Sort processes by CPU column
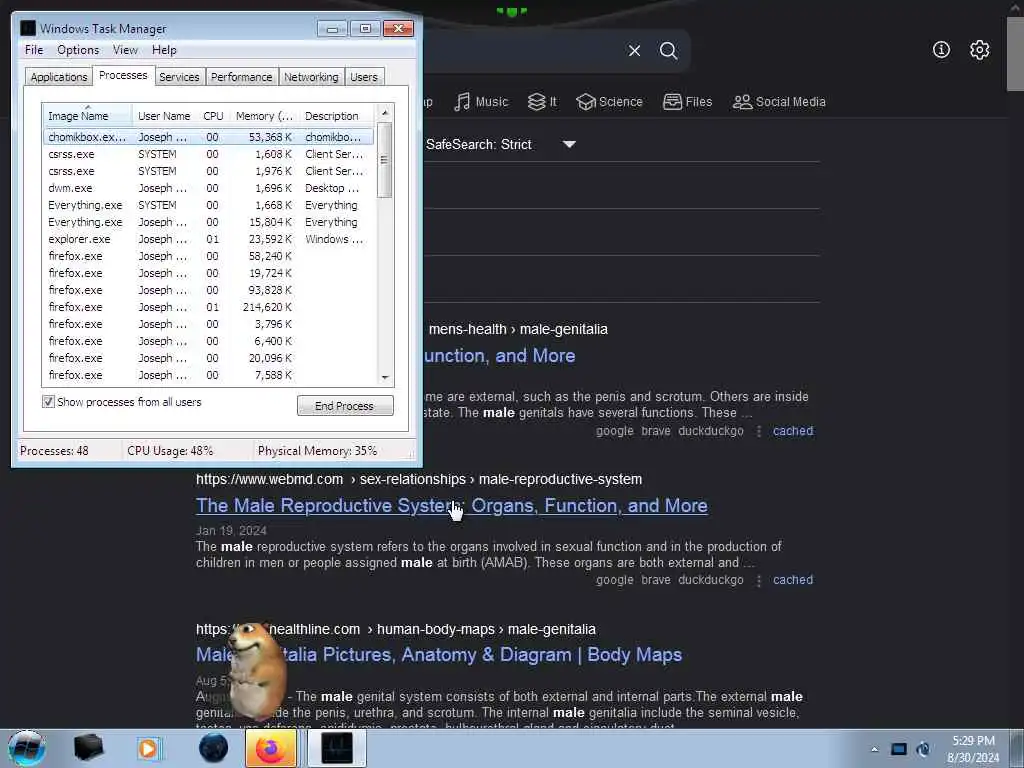Screen dimensions: 1024x768 (213, 116)
